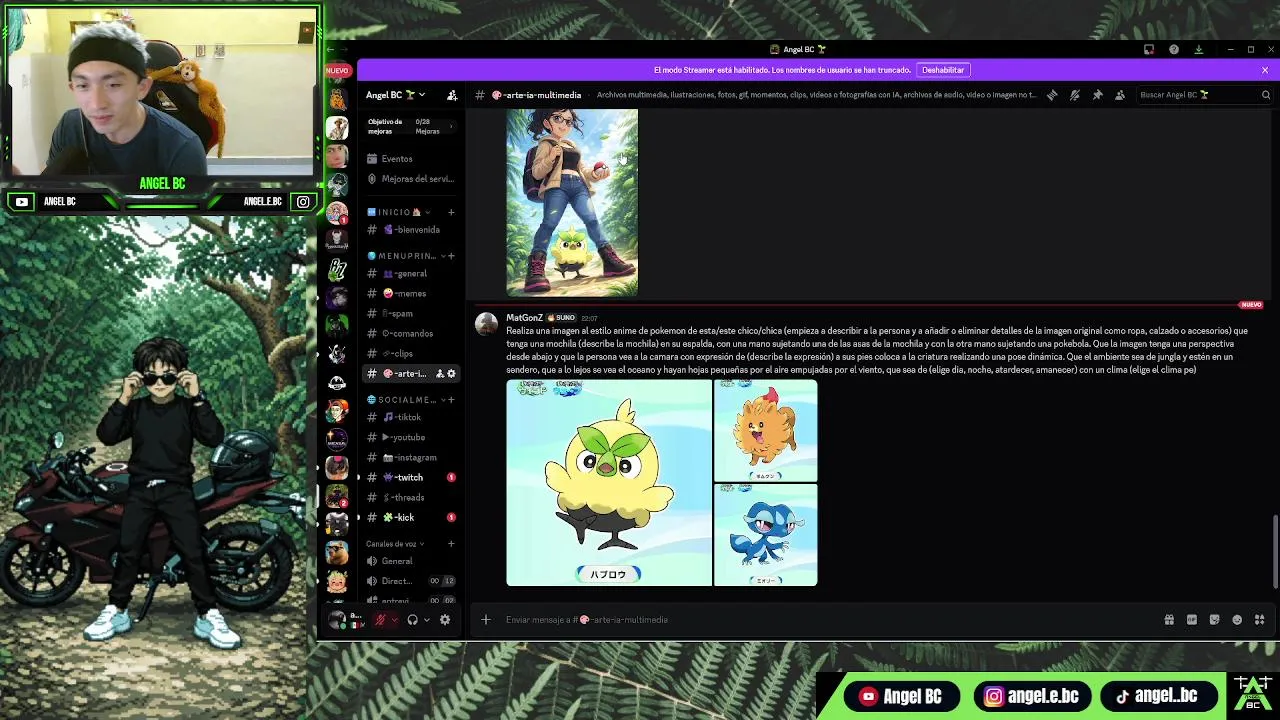Viewport: 1280px width, 720px height.
Task: Open the memes channel
Action: [x=410, y=294]
